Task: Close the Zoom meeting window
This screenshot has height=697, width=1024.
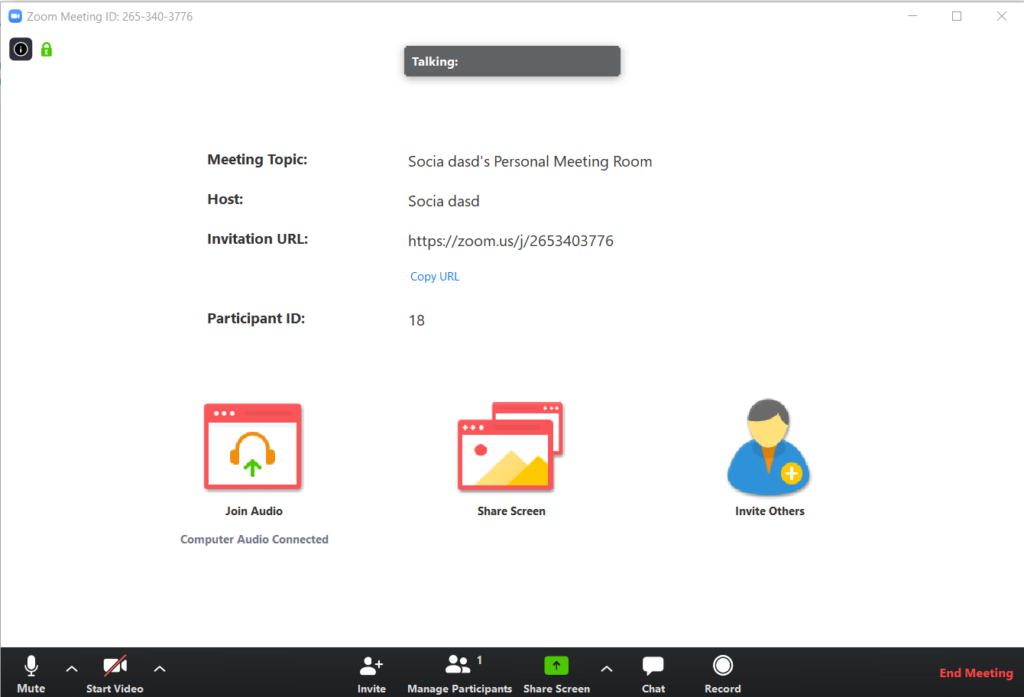Action: (1001, 16)
